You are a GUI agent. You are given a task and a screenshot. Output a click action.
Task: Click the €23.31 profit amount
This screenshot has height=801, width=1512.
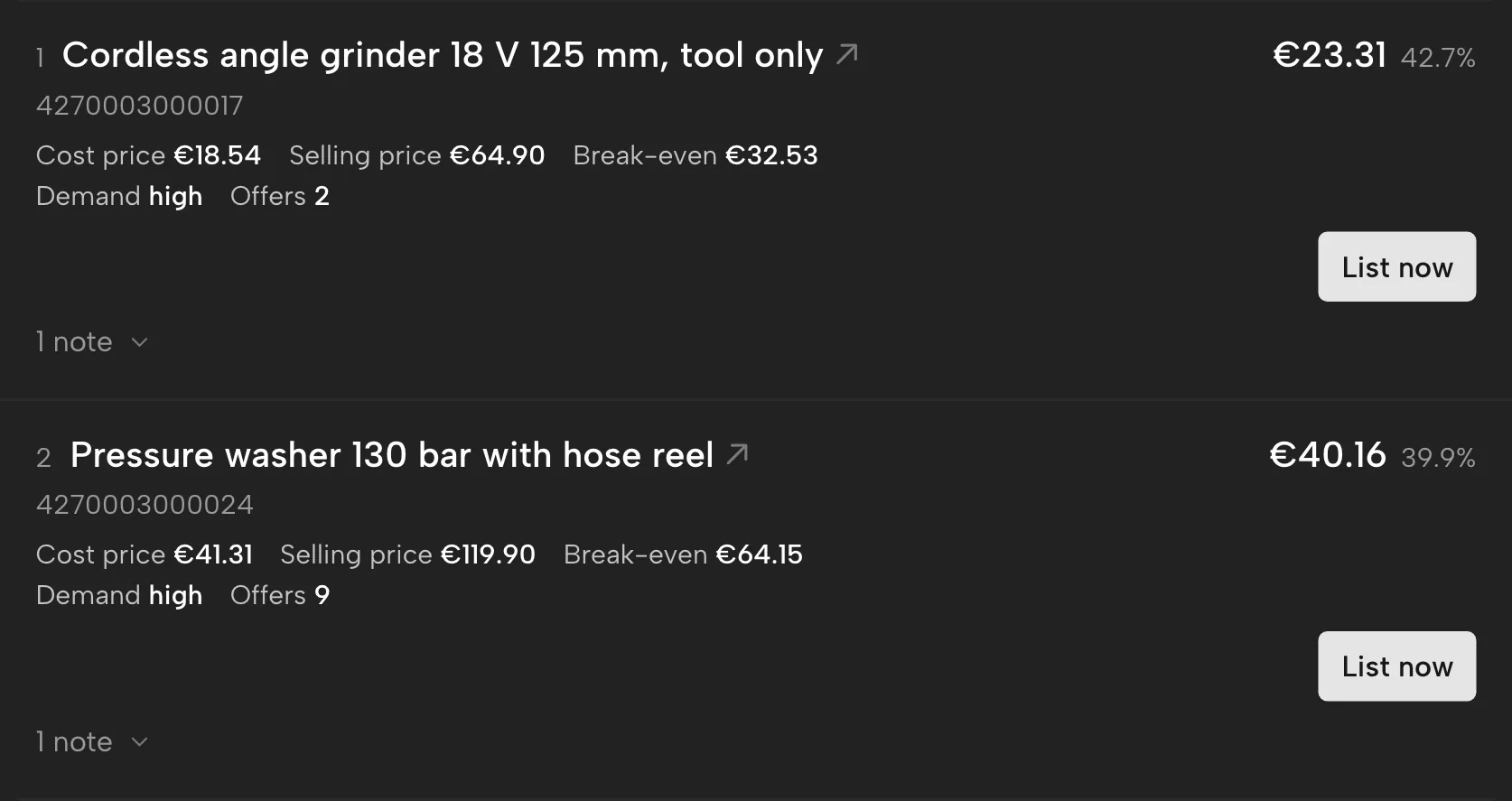tap(1330, 55)
